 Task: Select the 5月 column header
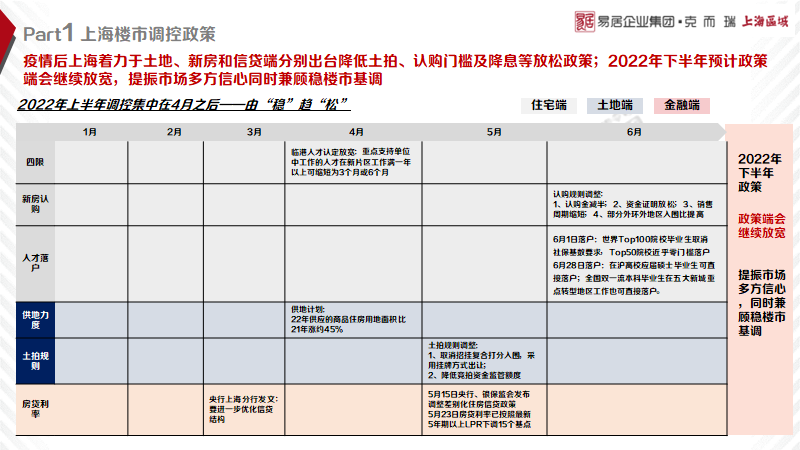(x=494, y=132)
